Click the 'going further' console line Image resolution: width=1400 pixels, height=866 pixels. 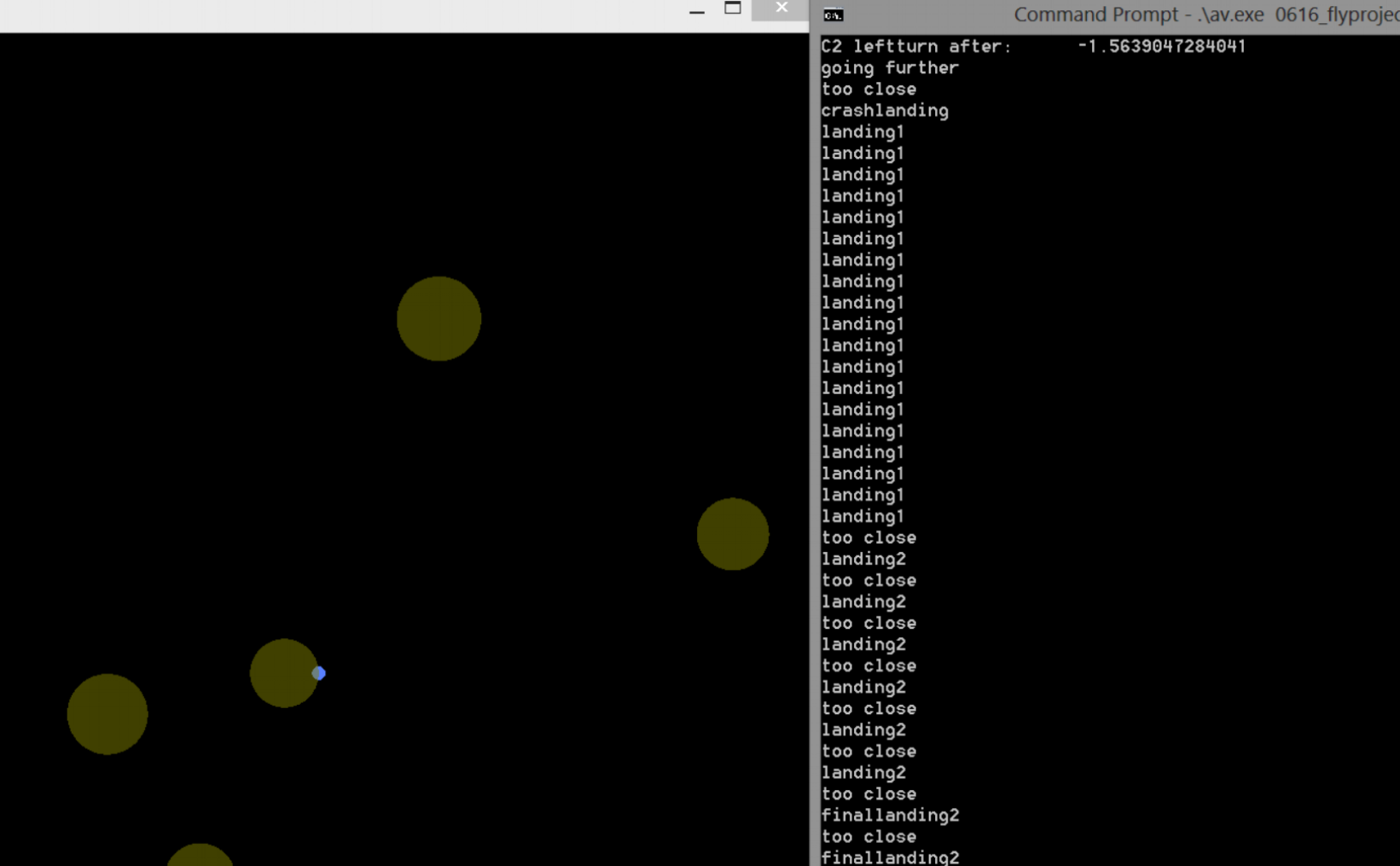pyautogui.click(x=890, y=68)
